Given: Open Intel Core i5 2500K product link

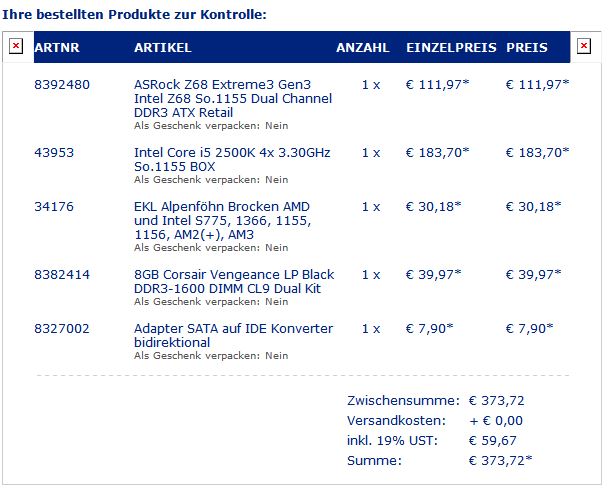Looking at the screenshot, I should [x=232, y=159].
